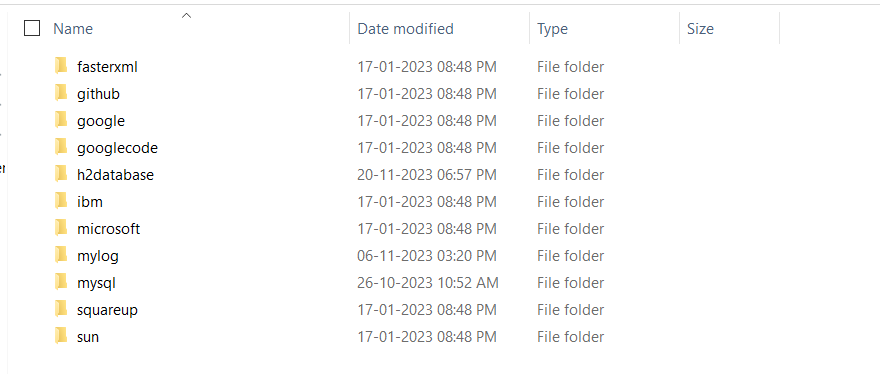
Task: Click the ibm folder icon
Action: pyautogui.click(x=61, y=201)
